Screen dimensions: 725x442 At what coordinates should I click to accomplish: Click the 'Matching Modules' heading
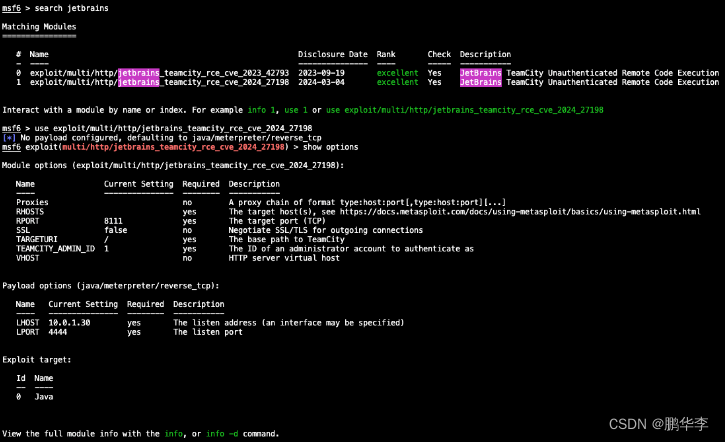[x=39, y=27]
